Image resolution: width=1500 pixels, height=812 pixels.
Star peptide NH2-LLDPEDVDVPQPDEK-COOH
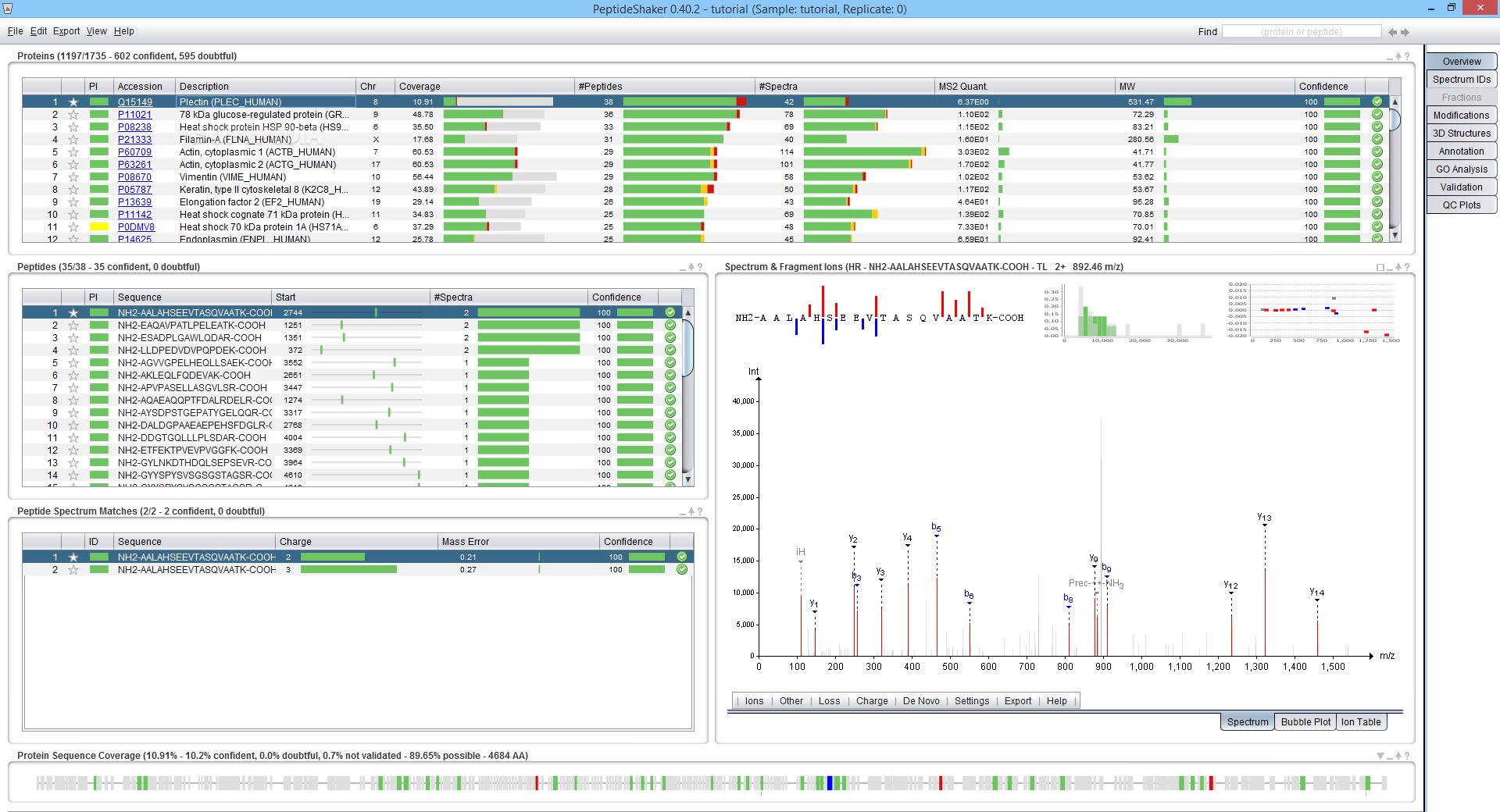coord(73,351)
